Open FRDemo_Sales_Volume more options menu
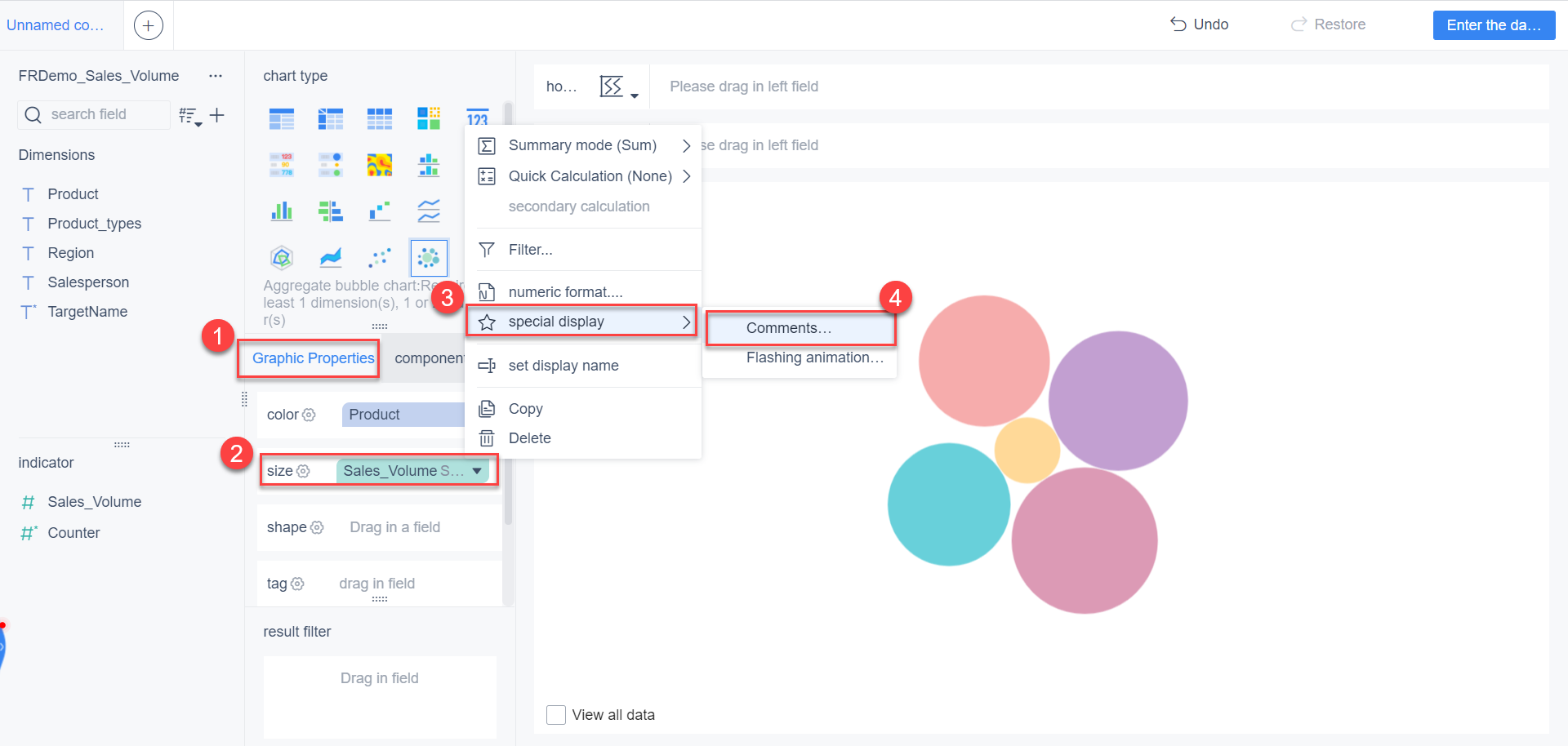 tap(216, 76)
